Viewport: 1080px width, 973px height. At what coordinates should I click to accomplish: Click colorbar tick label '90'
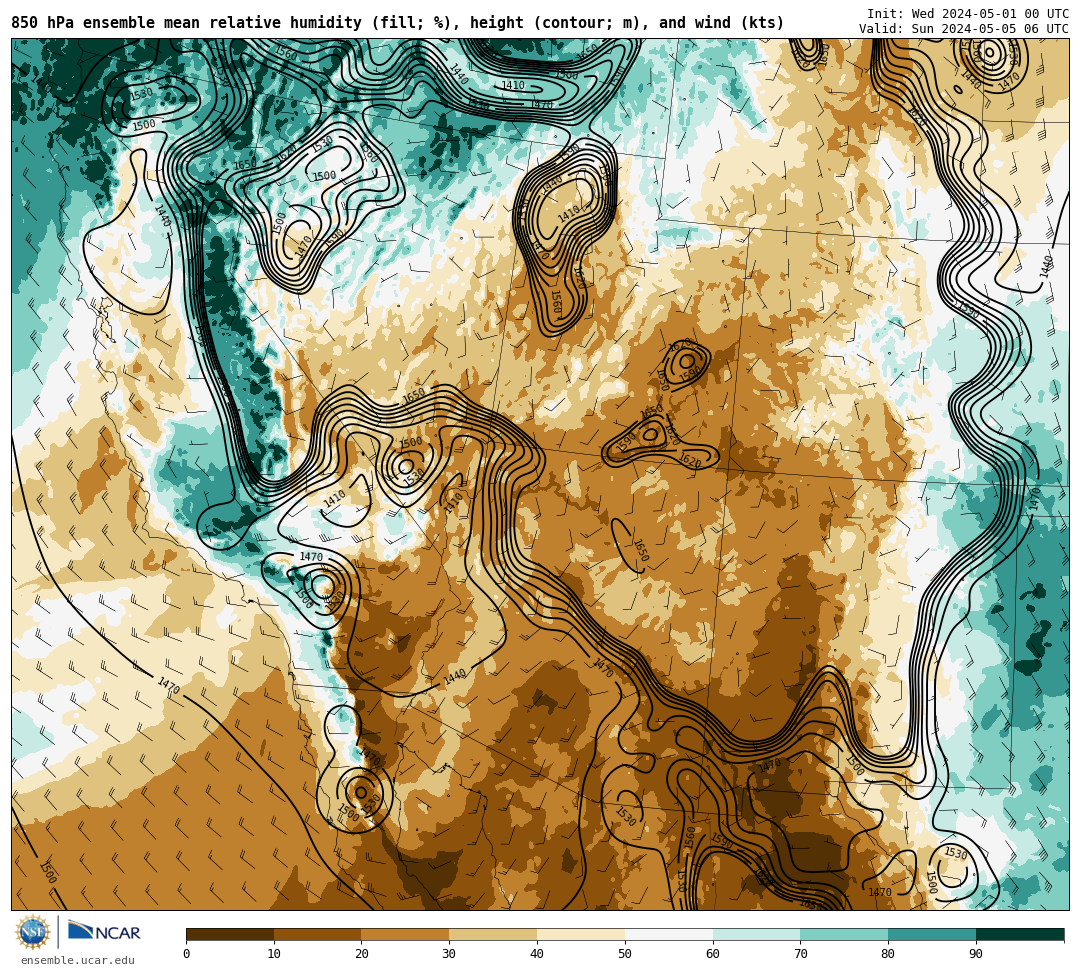tap(977, 954)
